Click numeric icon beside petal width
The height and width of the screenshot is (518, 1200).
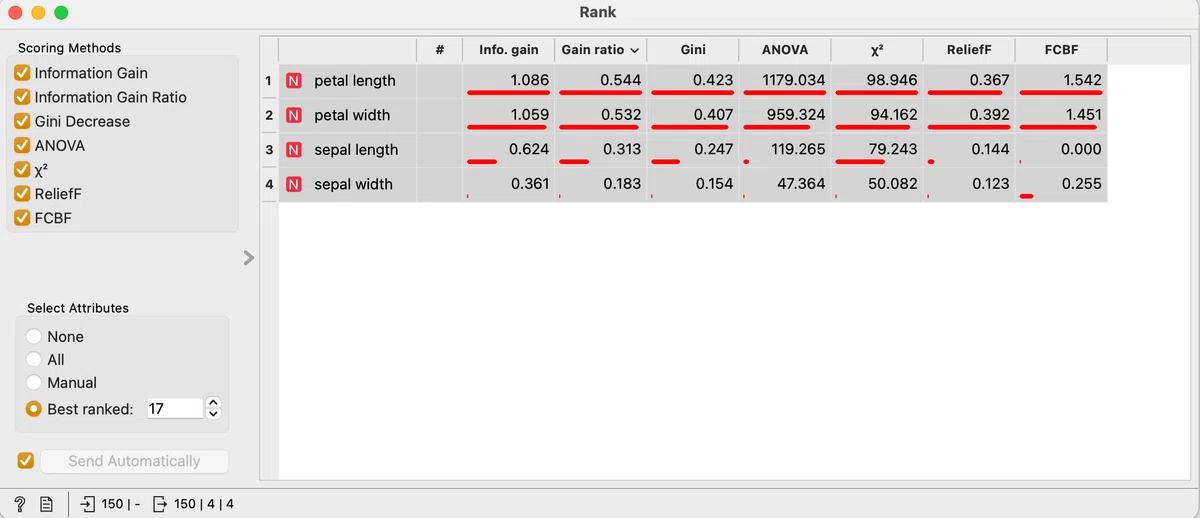point(295,115)
